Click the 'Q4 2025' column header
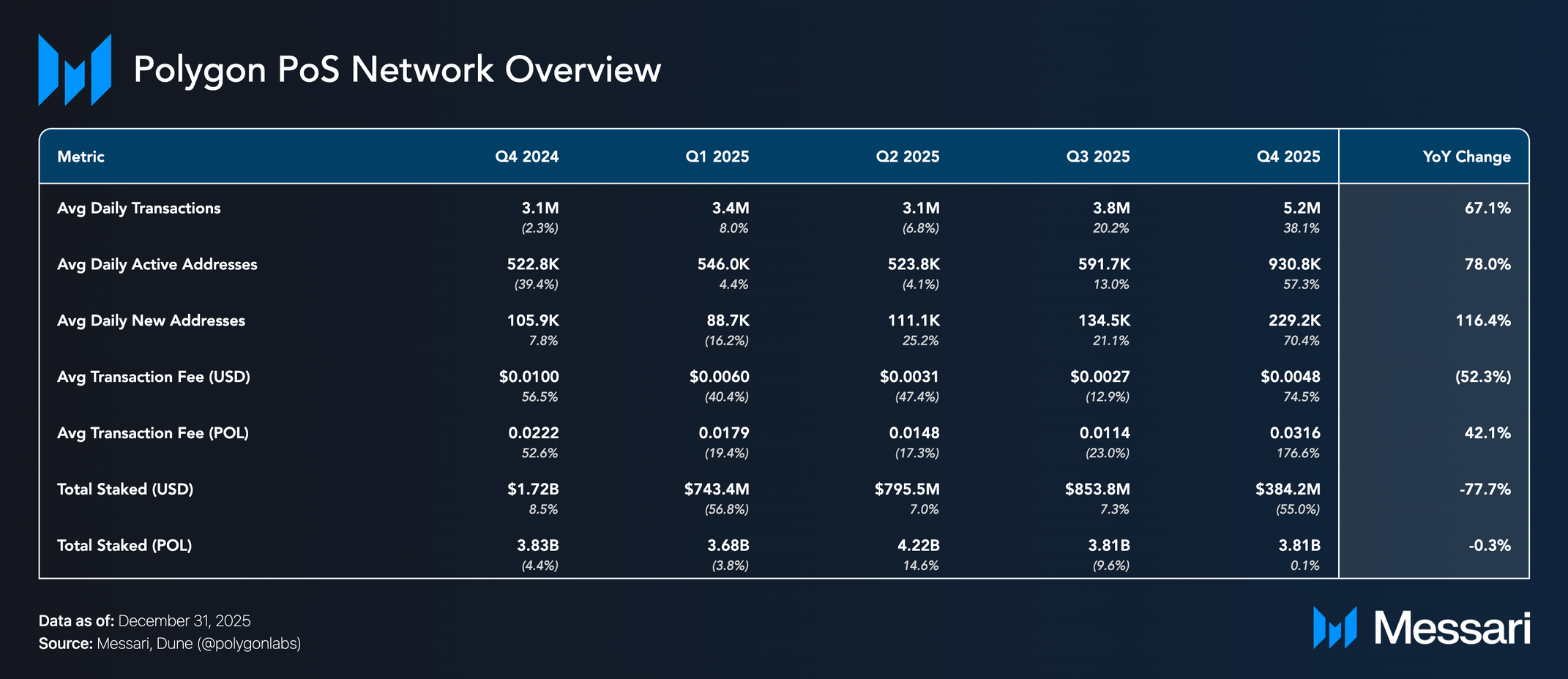The height and width of the screenshot is (679, 1568). (x=1288, y=157)
